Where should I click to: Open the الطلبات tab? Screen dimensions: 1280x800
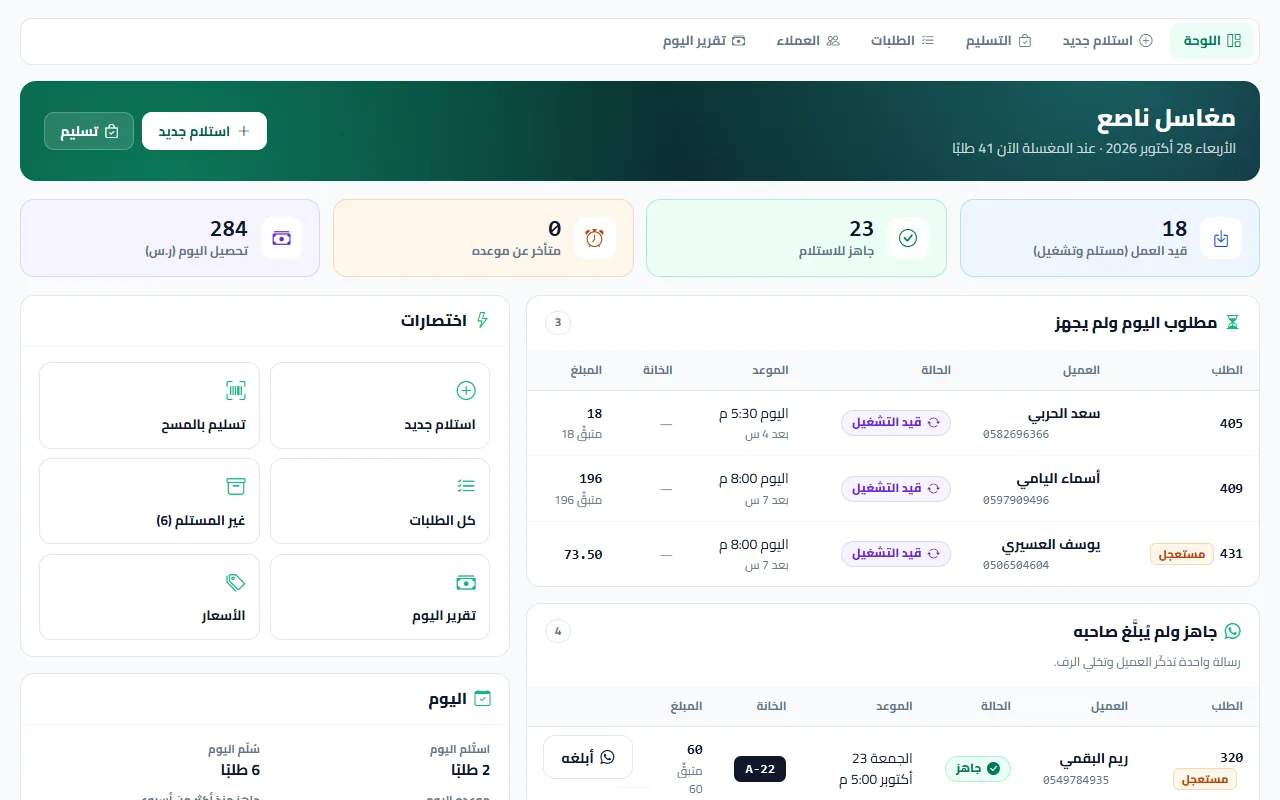902,41
